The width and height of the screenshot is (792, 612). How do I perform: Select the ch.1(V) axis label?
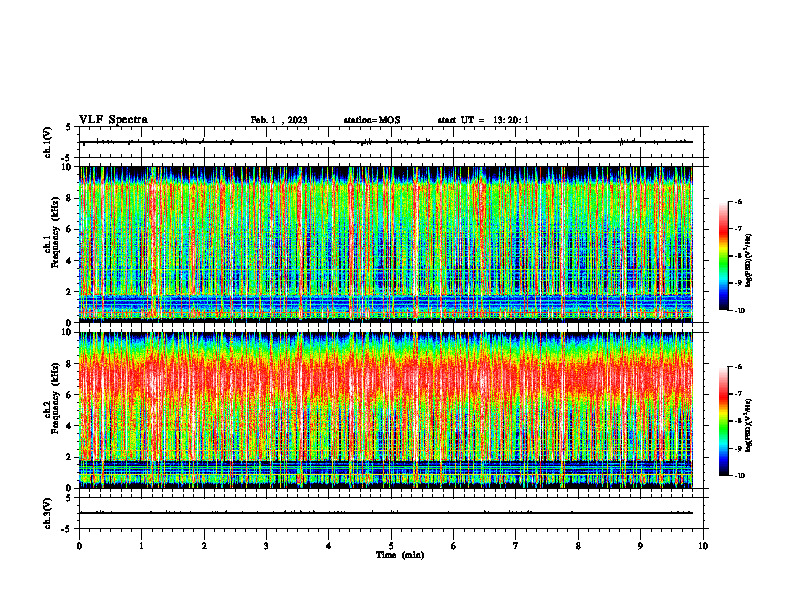[47, 142]
